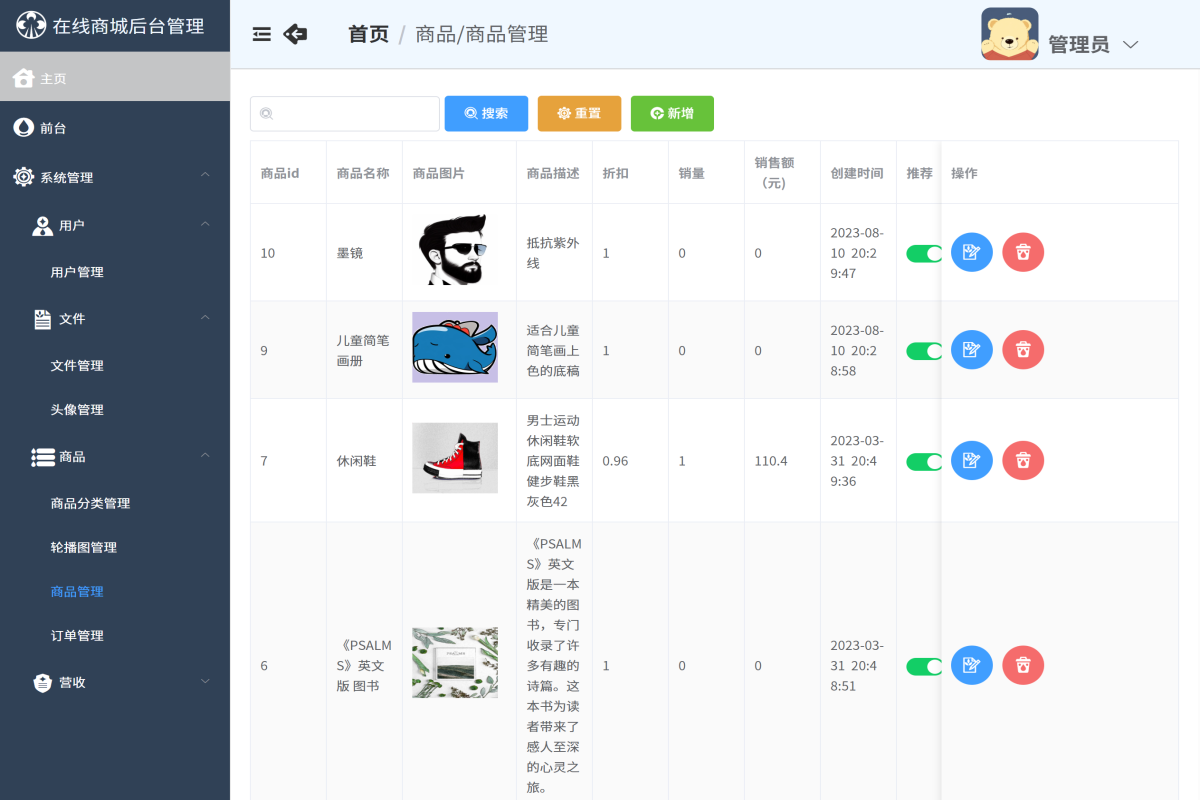The height and width of the screenshot is (800, 1200).
Task: Delete the 《PSALMS》英文版 图书 product
Action: pos(1022,665)
